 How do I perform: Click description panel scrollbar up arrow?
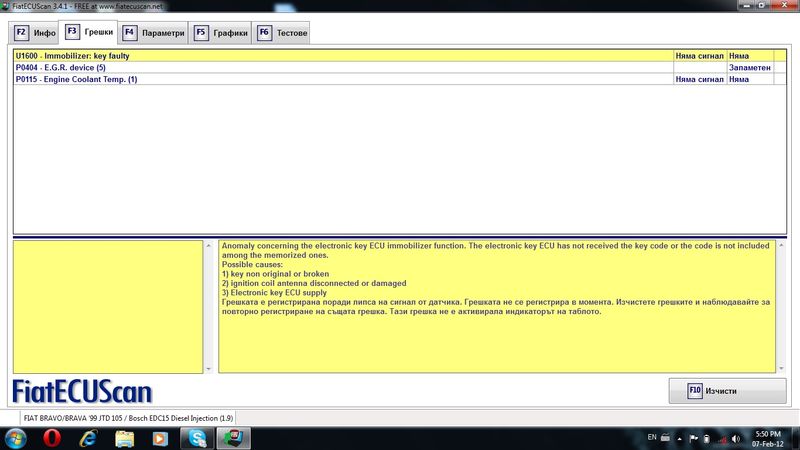781,245
